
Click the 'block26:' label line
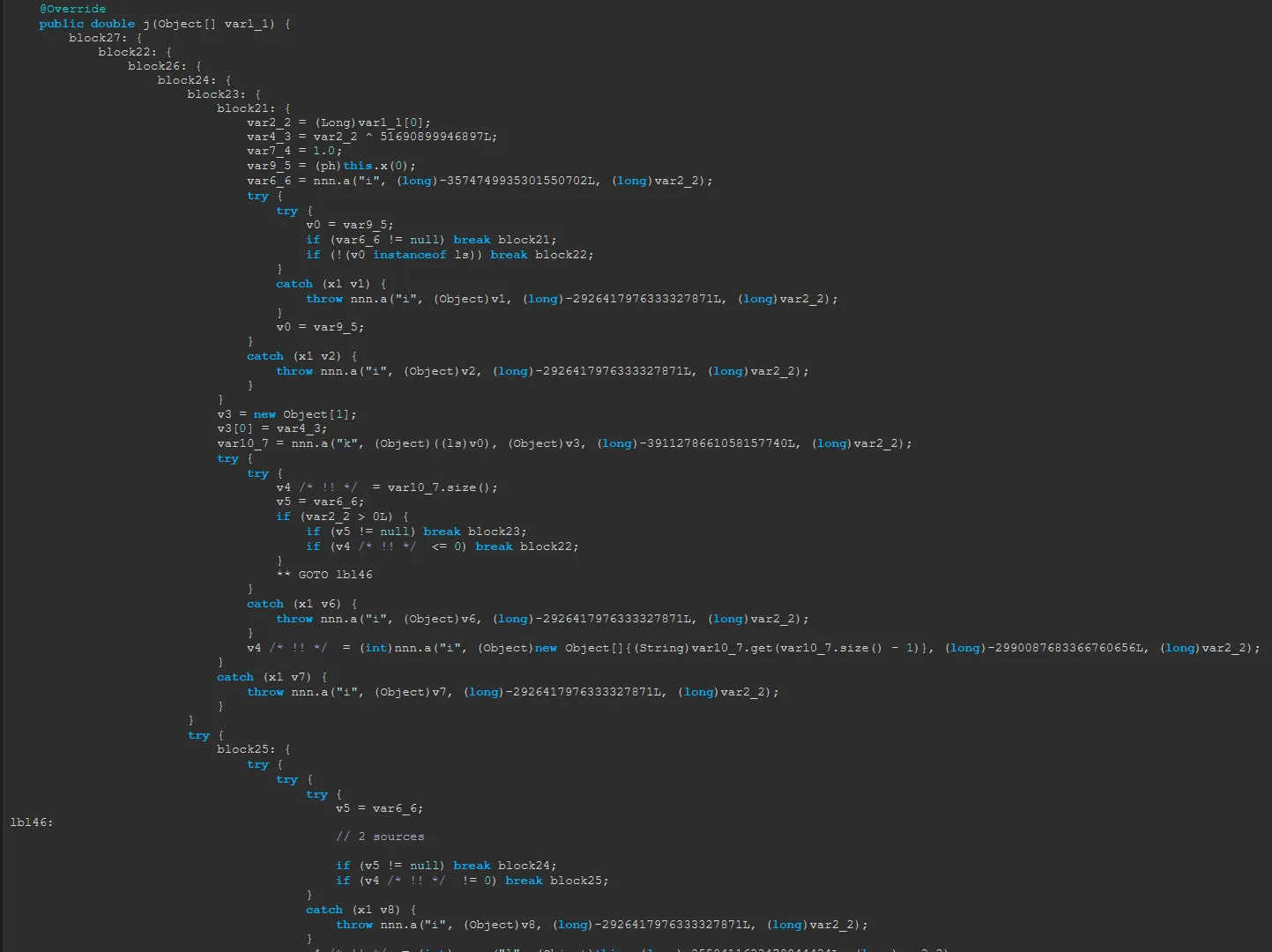tap(164, 66)
